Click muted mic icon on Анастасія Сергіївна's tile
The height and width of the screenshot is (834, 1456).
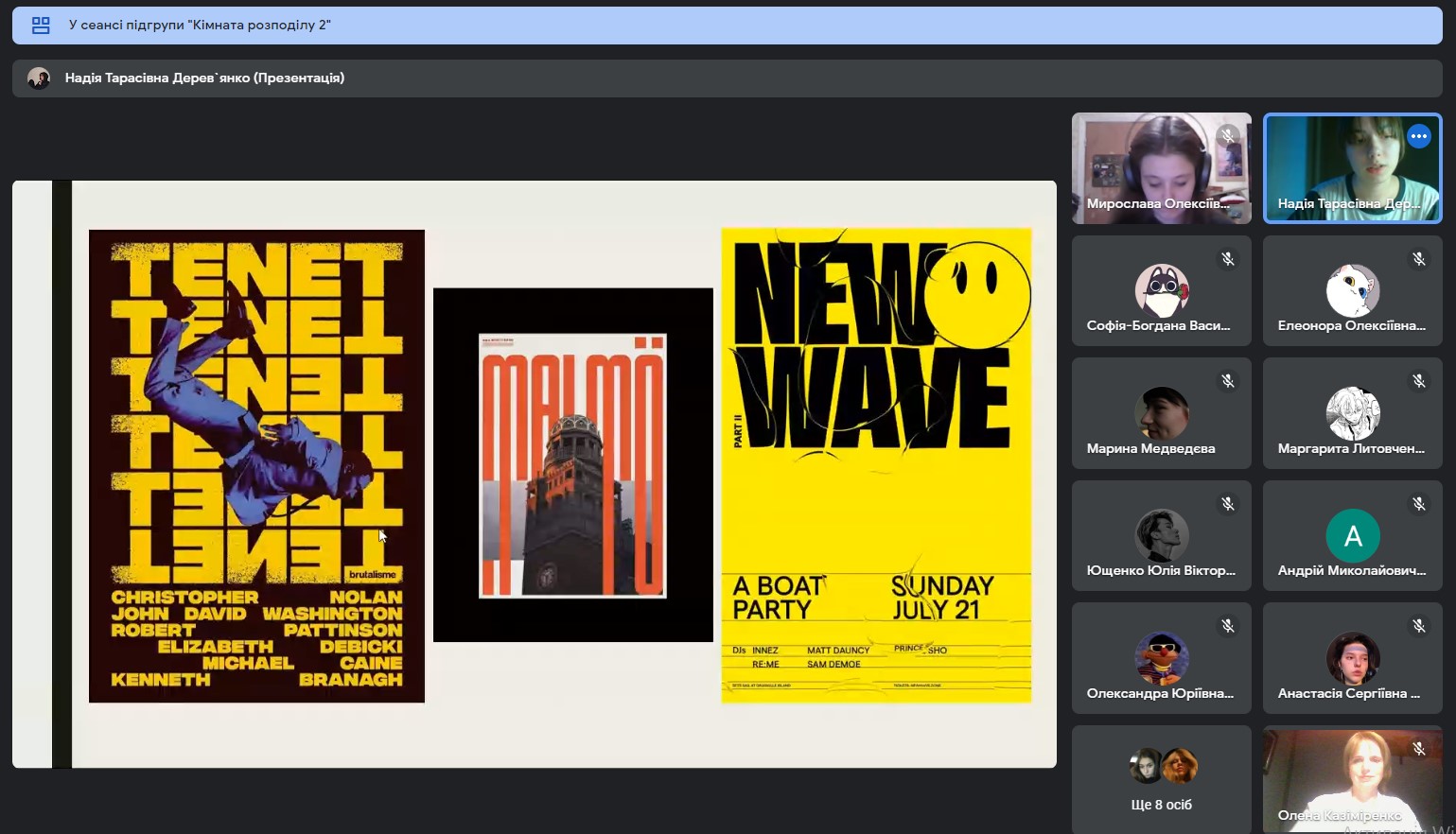(1418, 626)
